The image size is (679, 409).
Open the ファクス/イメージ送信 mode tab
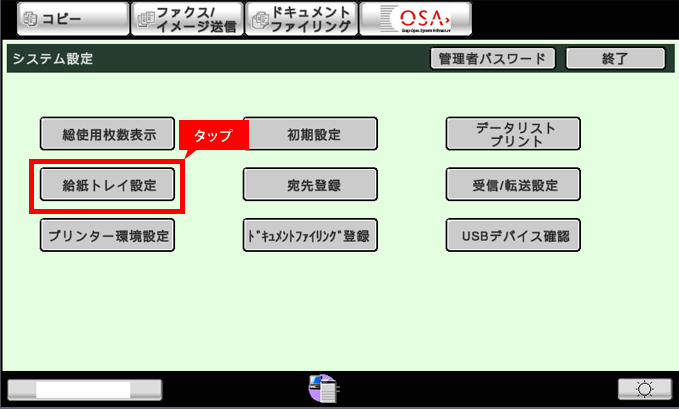pyautogui.click(x=185, y=19)
